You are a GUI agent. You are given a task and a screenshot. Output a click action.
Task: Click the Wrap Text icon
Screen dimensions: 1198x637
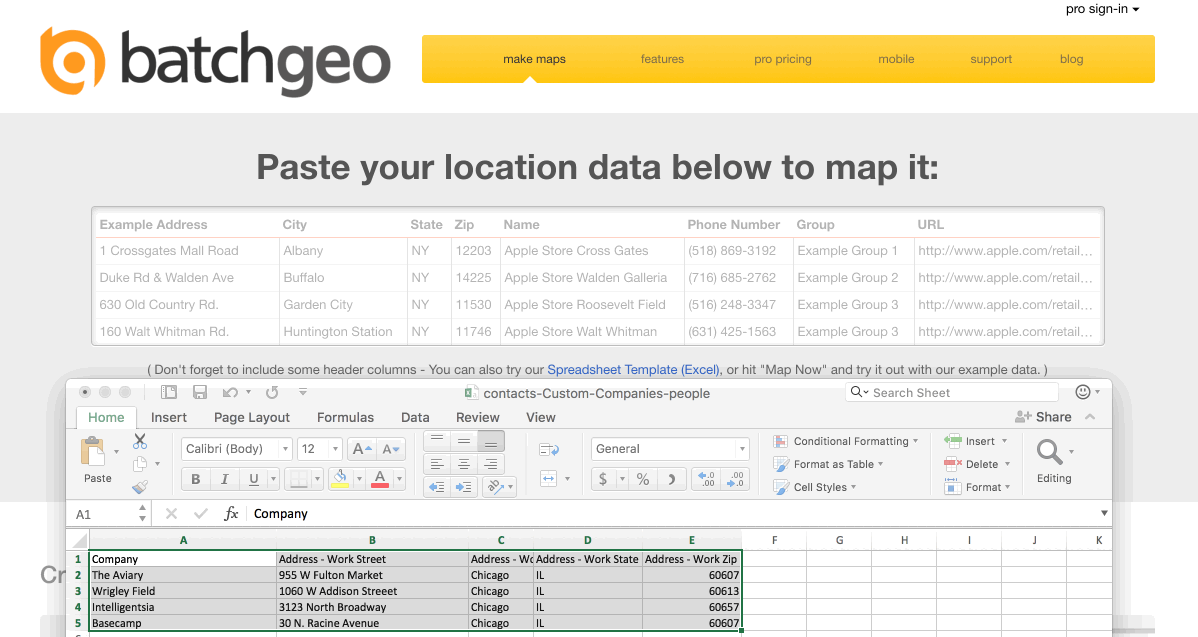(548, 449)
